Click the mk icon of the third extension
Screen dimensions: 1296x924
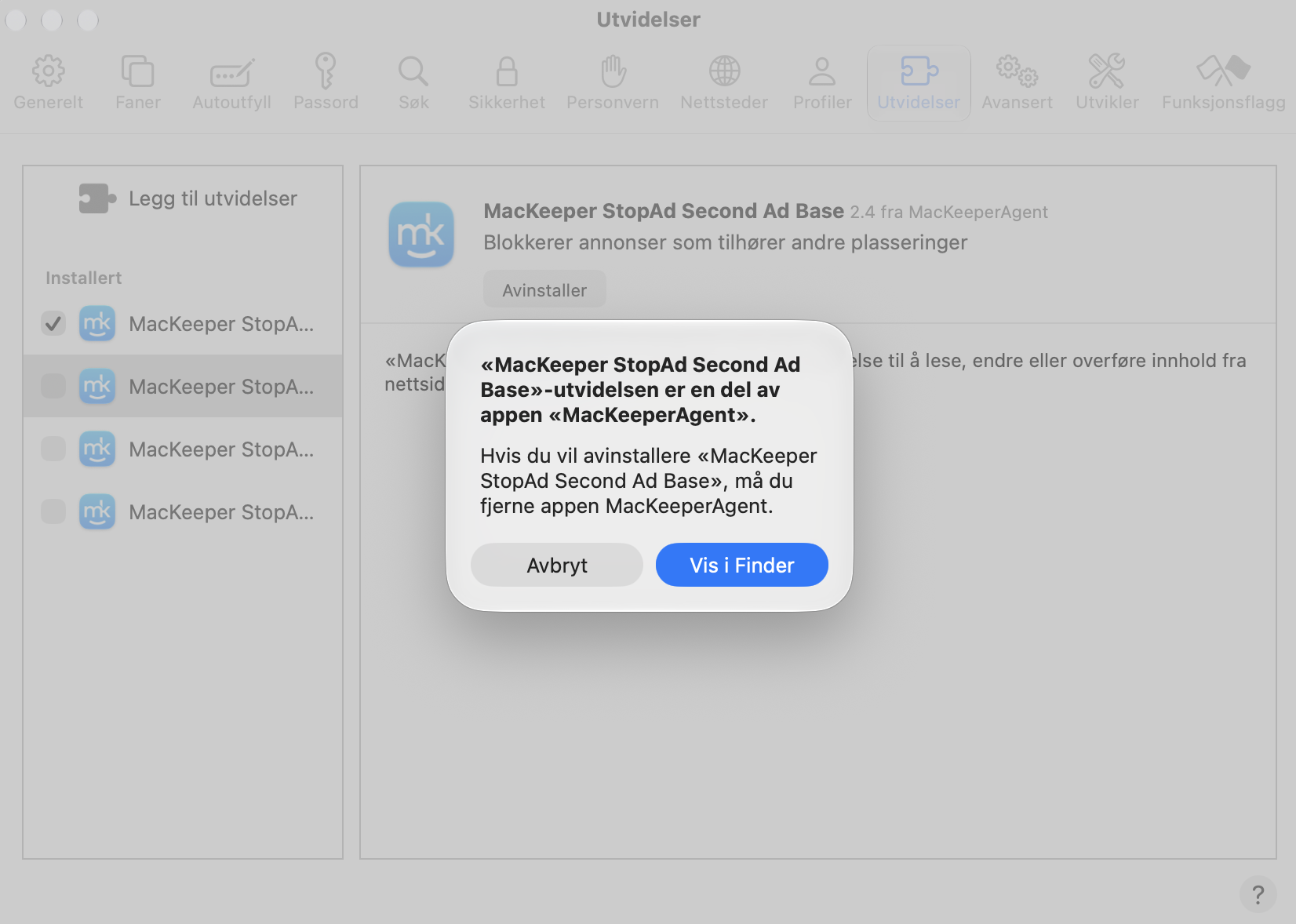tap(97, 449)
